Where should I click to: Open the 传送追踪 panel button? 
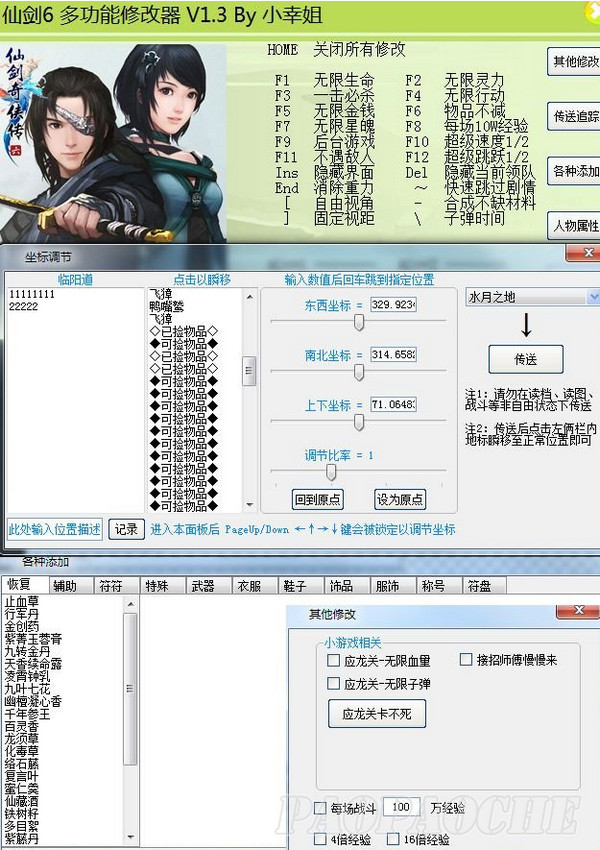(575, 116)
